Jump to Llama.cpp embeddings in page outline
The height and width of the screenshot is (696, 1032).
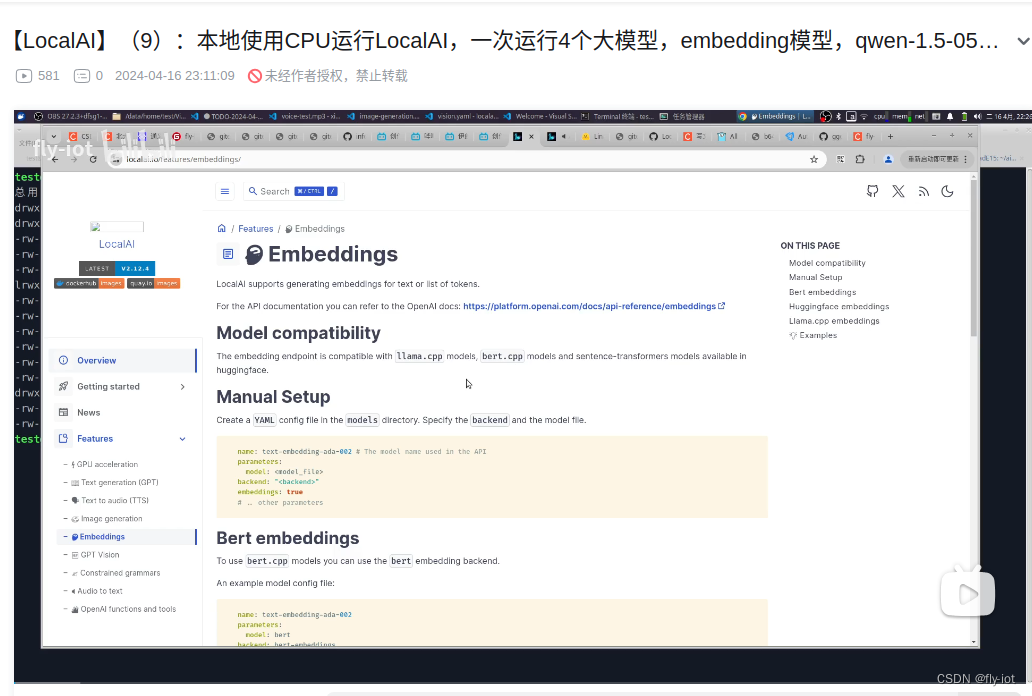click(x=834, y=321)
